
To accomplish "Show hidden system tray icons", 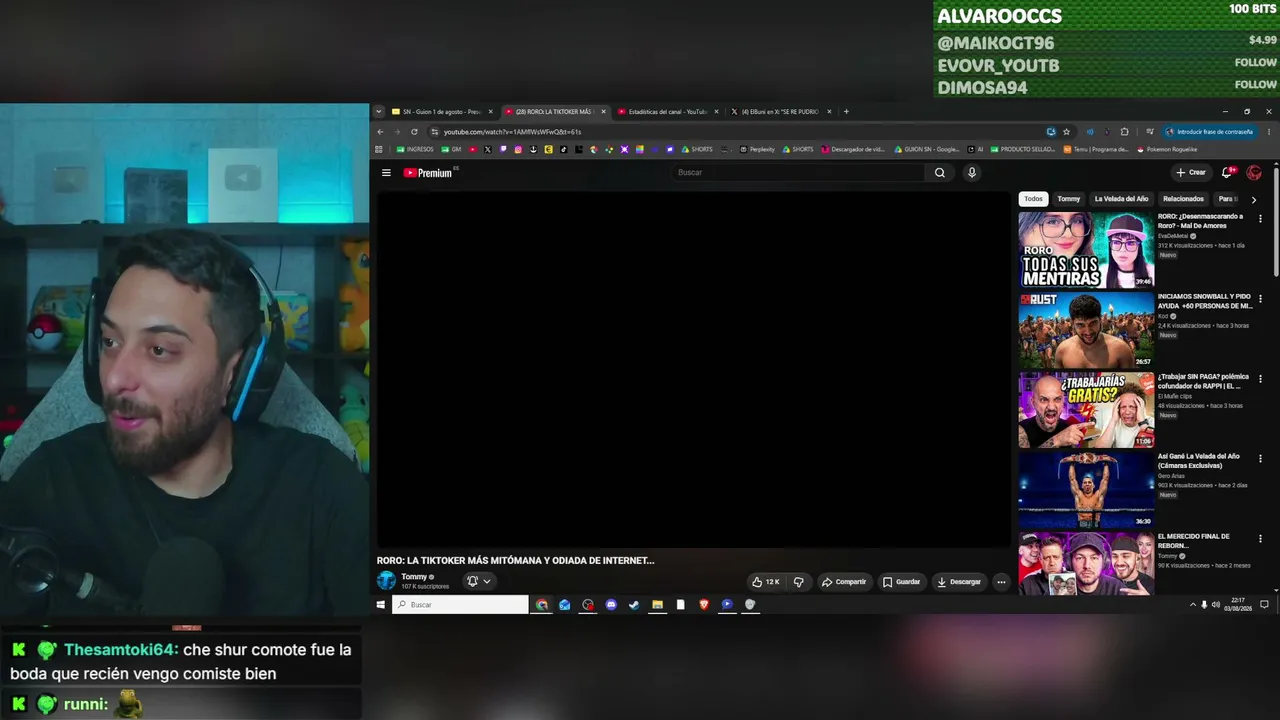I will [1192, 605].
